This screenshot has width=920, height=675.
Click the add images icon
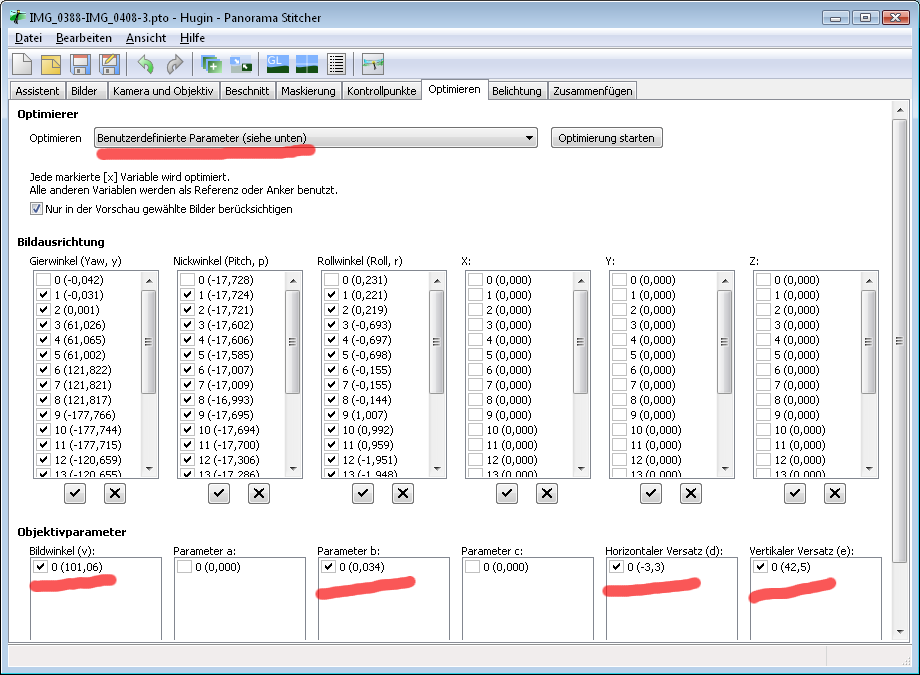coord(211,64)
